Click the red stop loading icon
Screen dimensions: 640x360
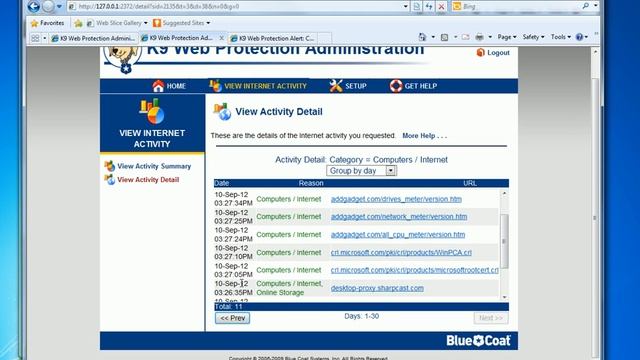coord(441,6)
